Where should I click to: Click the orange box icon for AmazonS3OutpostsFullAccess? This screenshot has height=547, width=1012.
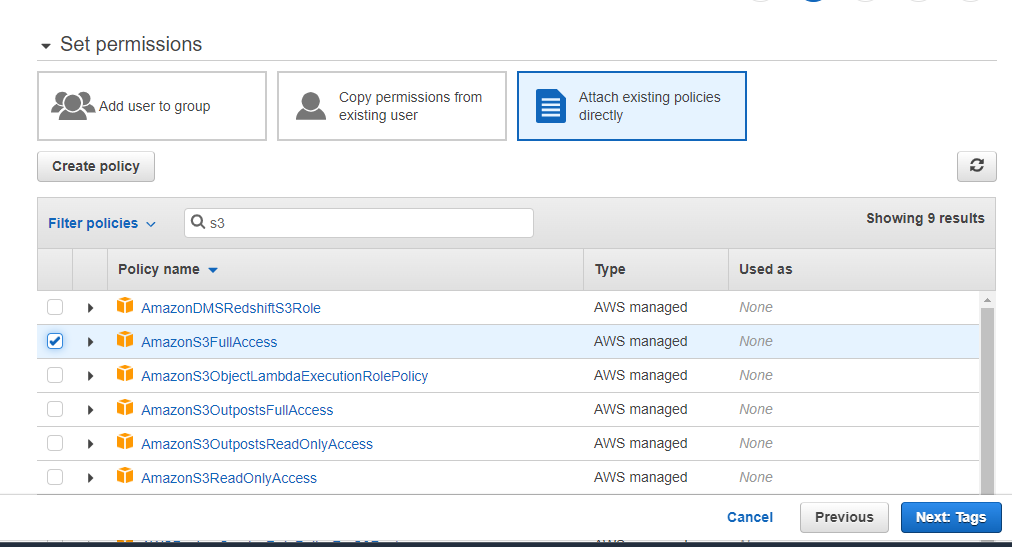[125, 408]
